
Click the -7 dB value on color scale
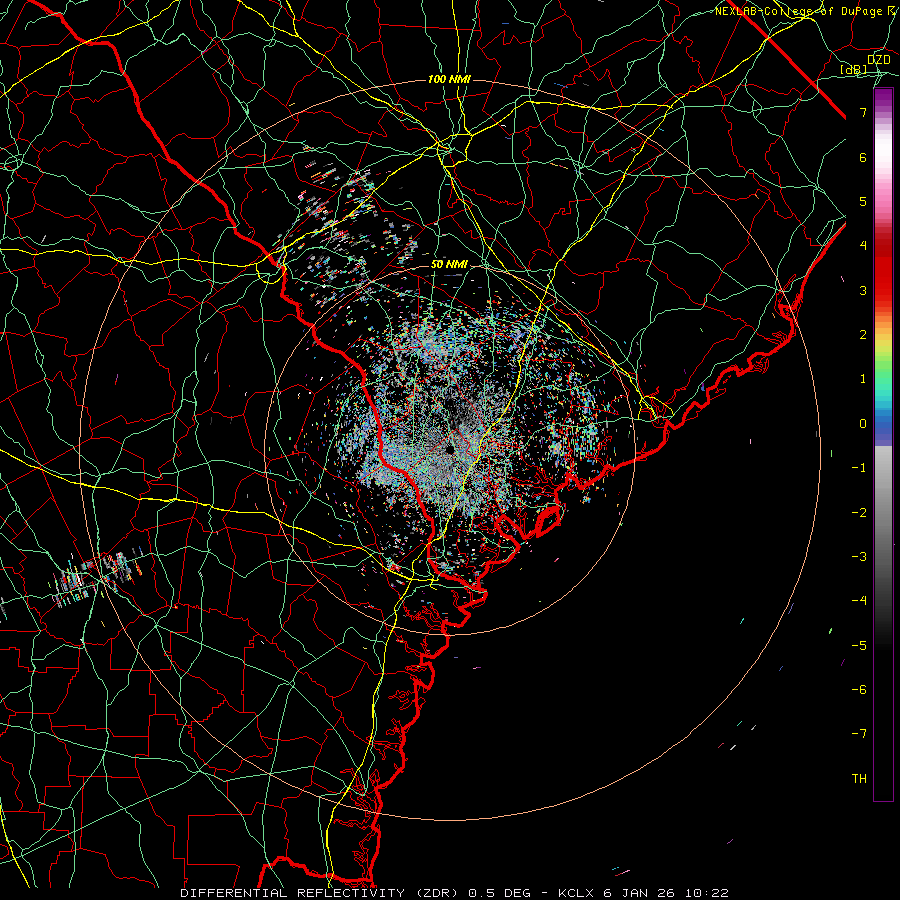coord(859,734)
